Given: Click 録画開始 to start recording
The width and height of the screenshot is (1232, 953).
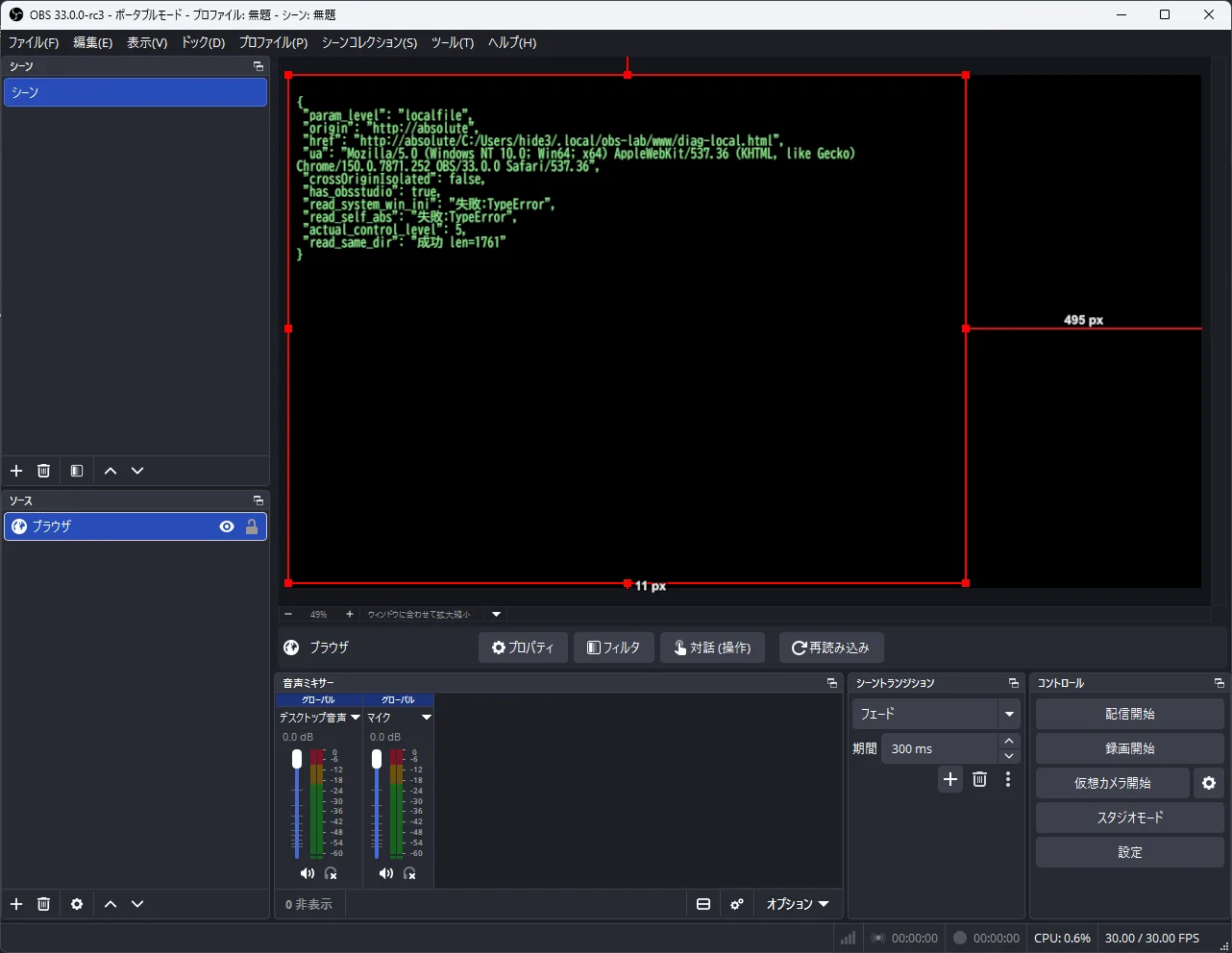Looking at the screenshot, I should [x=1130, y=748].
